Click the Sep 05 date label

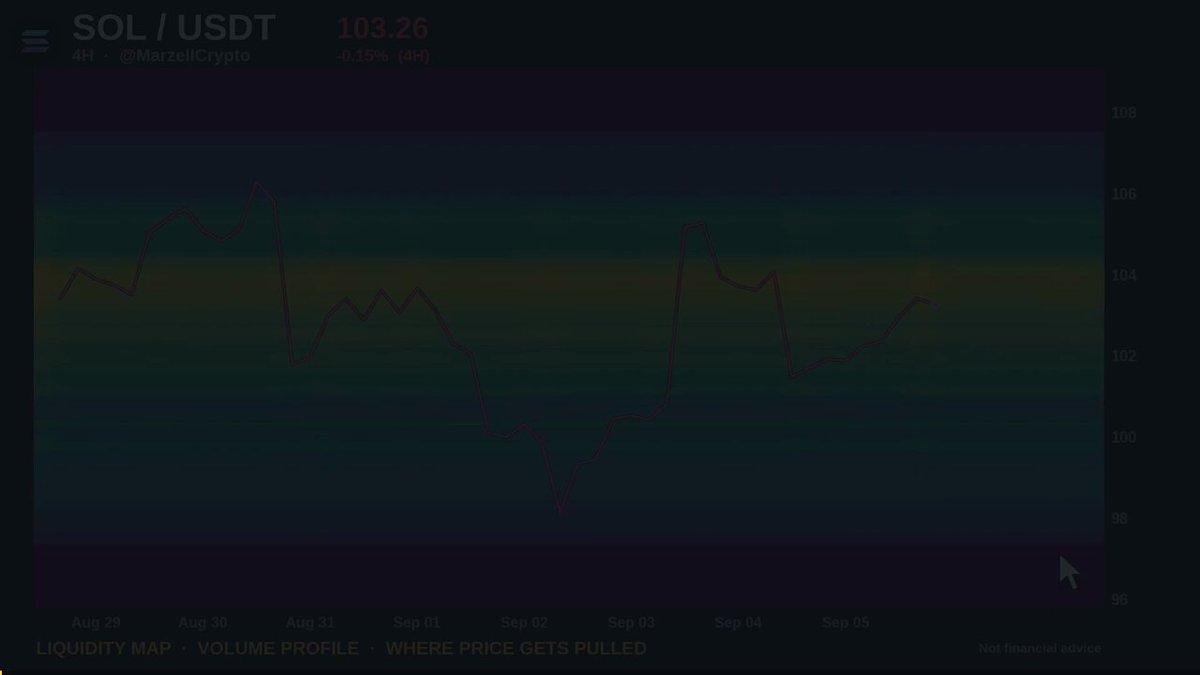845,622
